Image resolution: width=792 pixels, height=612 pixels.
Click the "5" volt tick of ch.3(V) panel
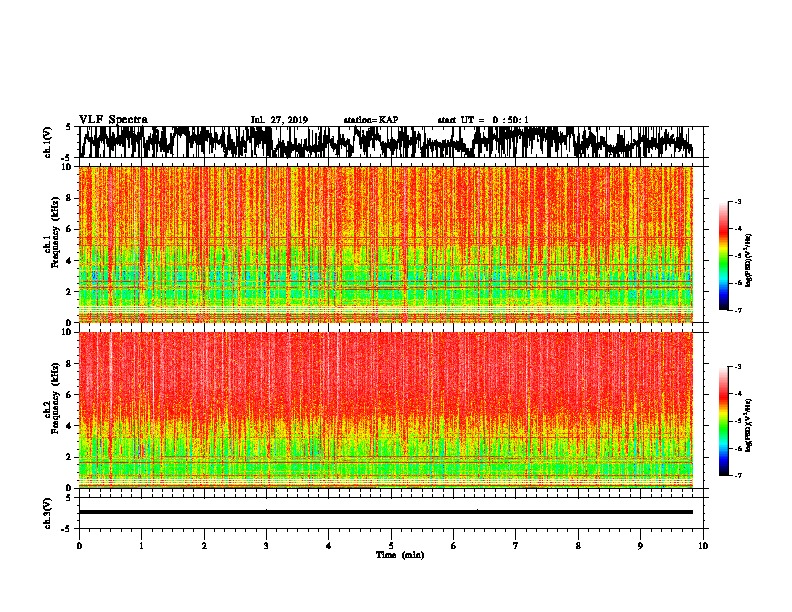[x=69, y=498]
